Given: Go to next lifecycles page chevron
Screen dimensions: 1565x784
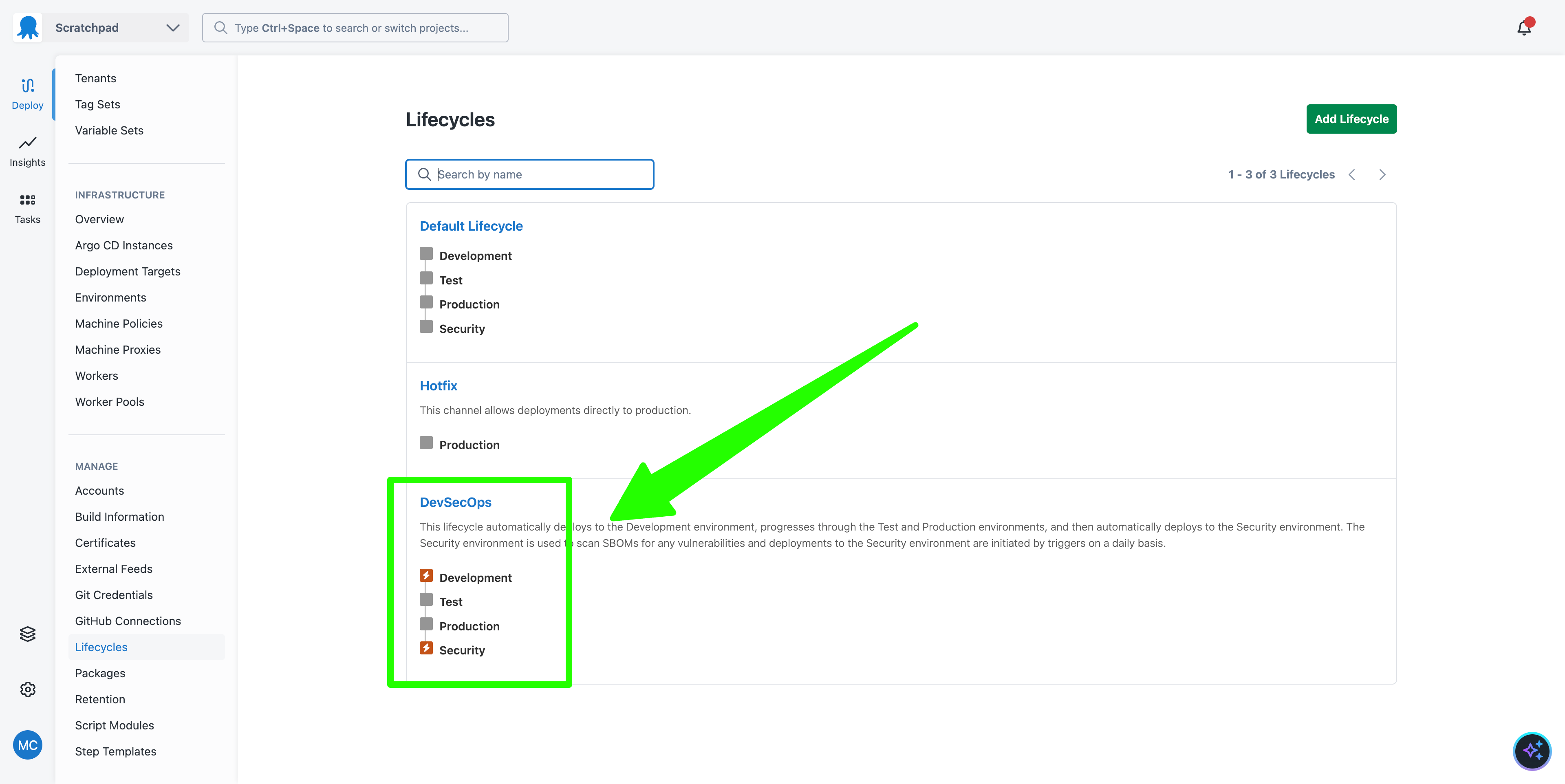Looking at the screenshot, I should point(1382,175).
